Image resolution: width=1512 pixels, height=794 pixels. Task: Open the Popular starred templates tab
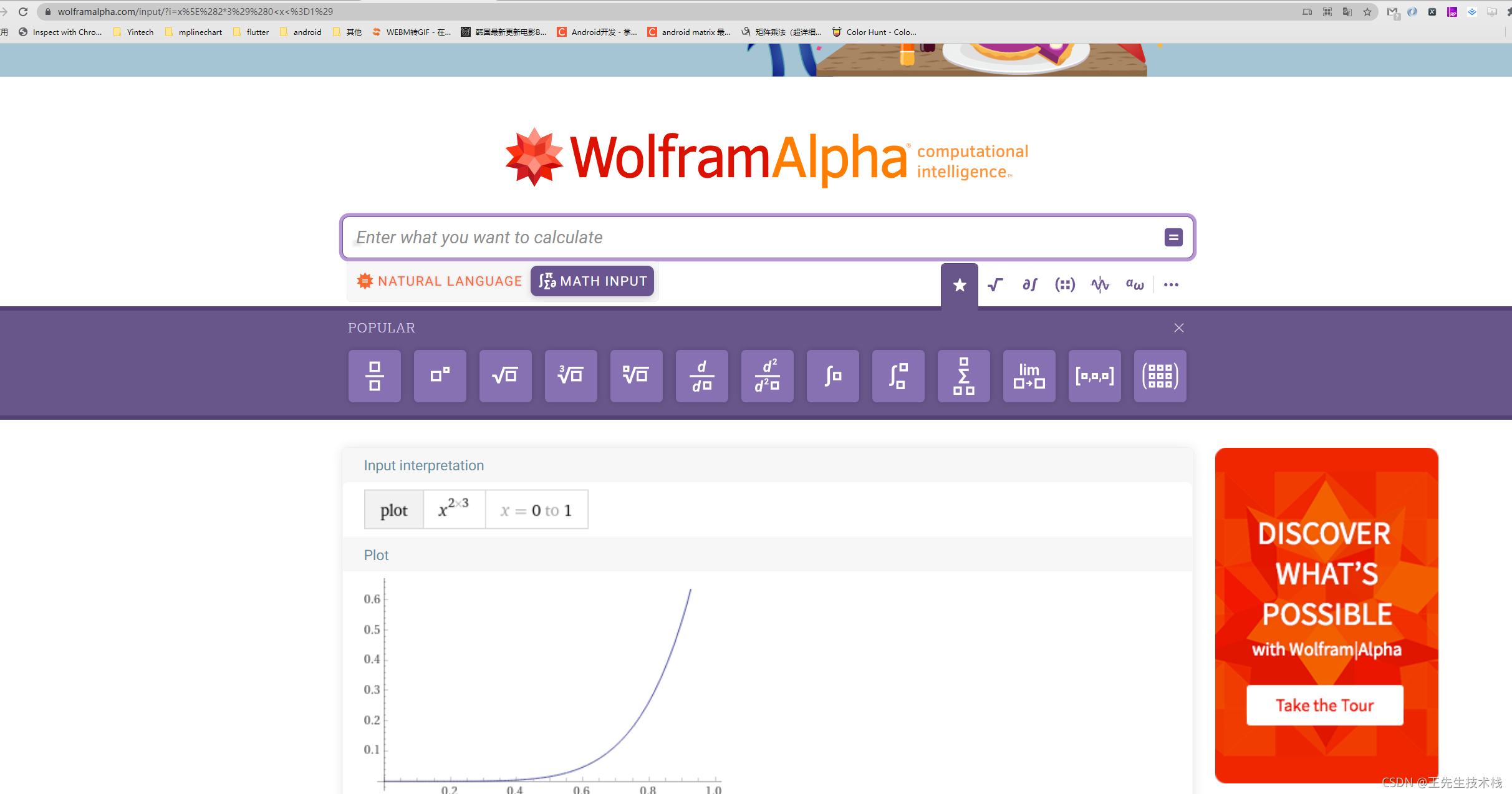point(959,285)
